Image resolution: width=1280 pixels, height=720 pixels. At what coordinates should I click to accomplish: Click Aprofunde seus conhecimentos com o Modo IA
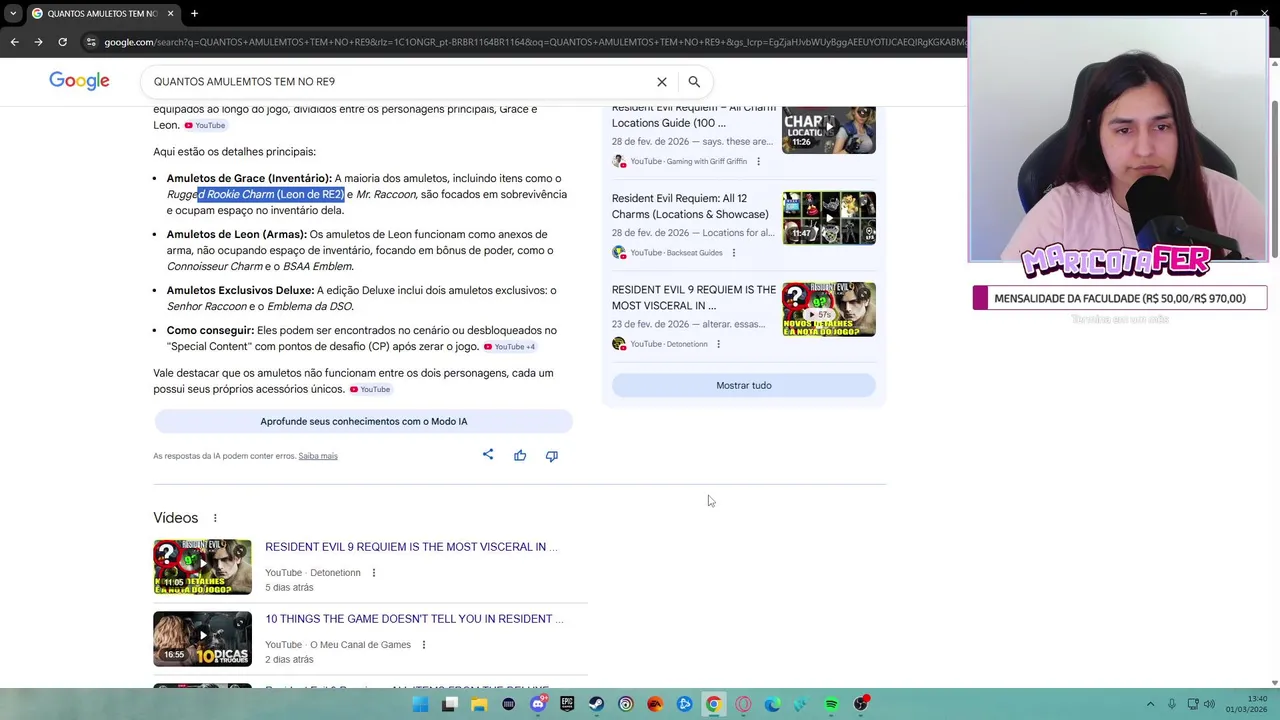[364, 421]
